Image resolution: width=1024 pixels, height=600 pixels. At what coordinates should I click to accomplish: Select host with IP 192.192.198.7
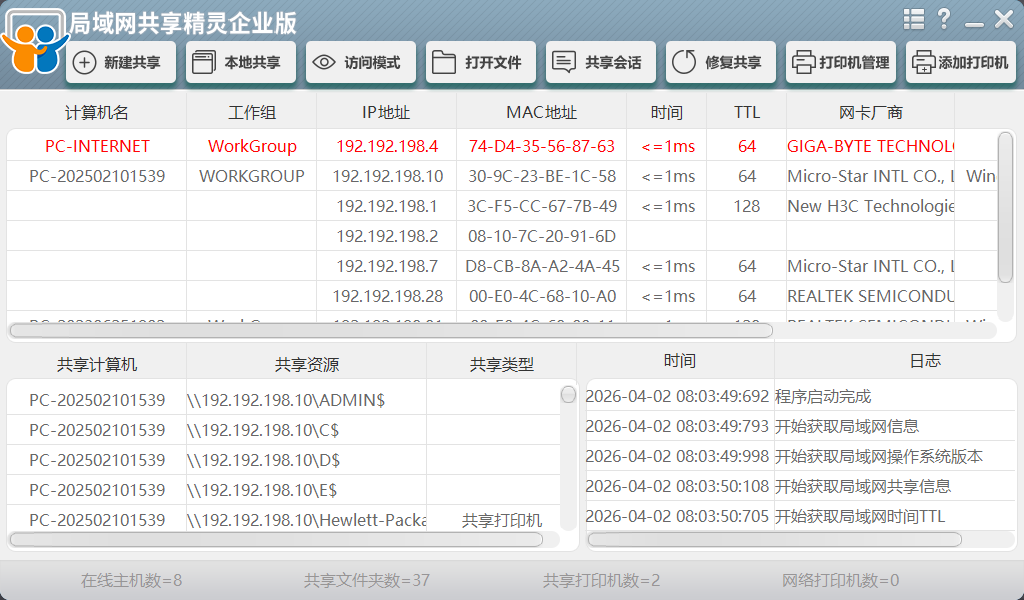[386, 266]
